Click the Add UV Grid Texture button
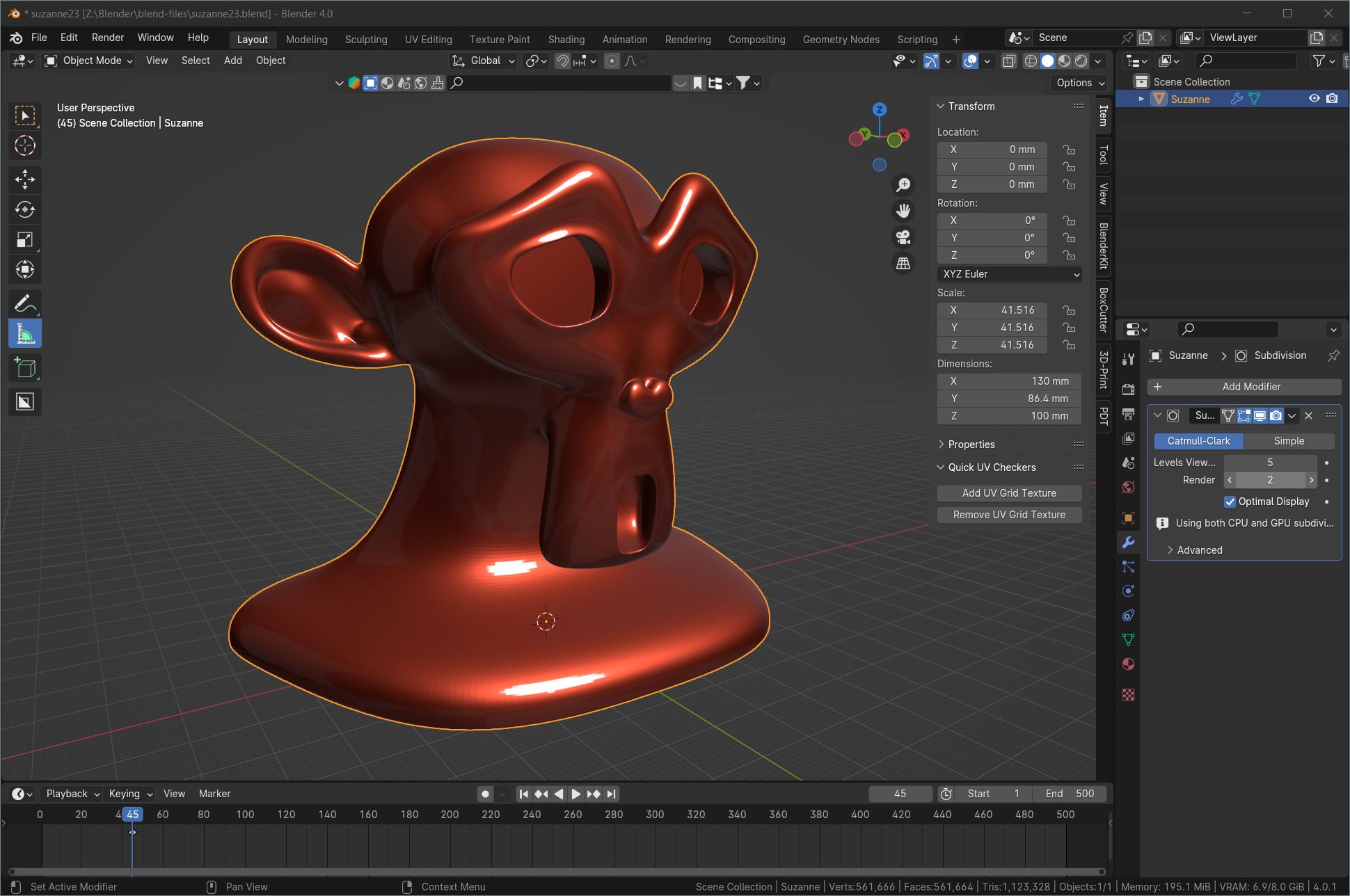 tap(1009, 493)
